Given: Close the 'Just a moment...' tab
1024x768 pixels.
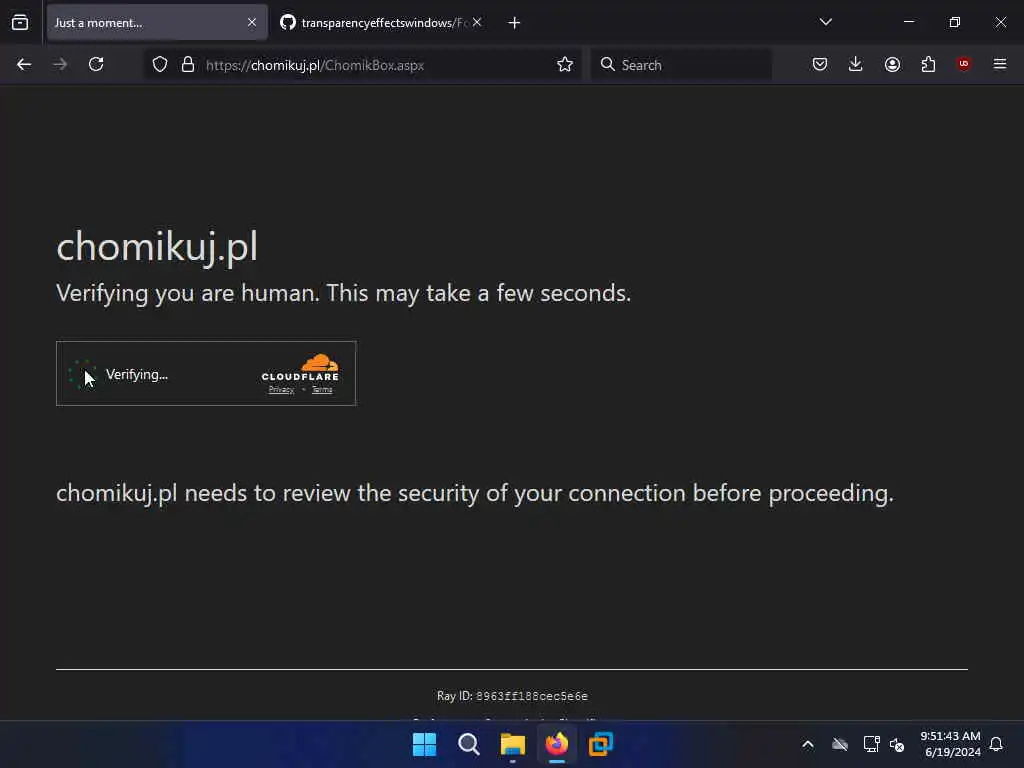Looking at the screenshot, I should (x=252, y=23).
